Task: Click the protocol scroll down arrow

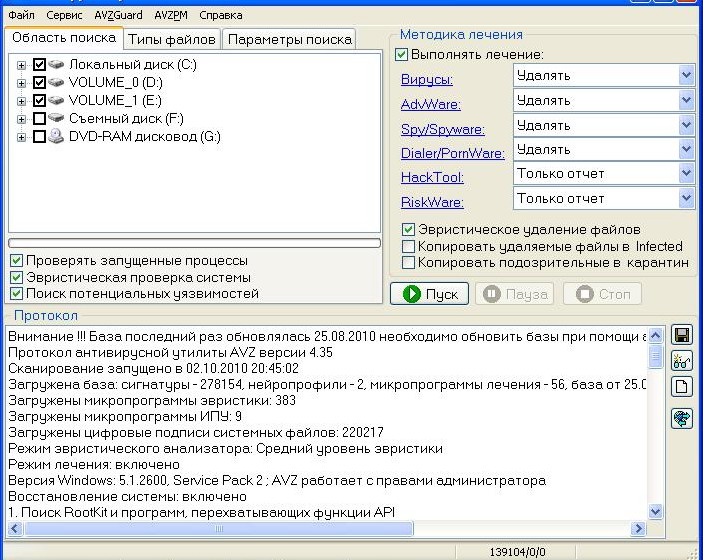Action: 655,511
